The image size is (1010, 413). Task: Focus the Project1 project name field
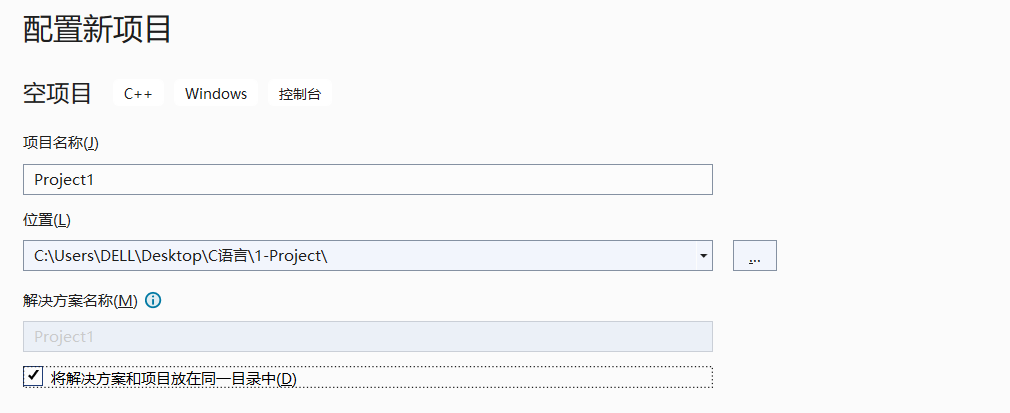click(367, 180)
